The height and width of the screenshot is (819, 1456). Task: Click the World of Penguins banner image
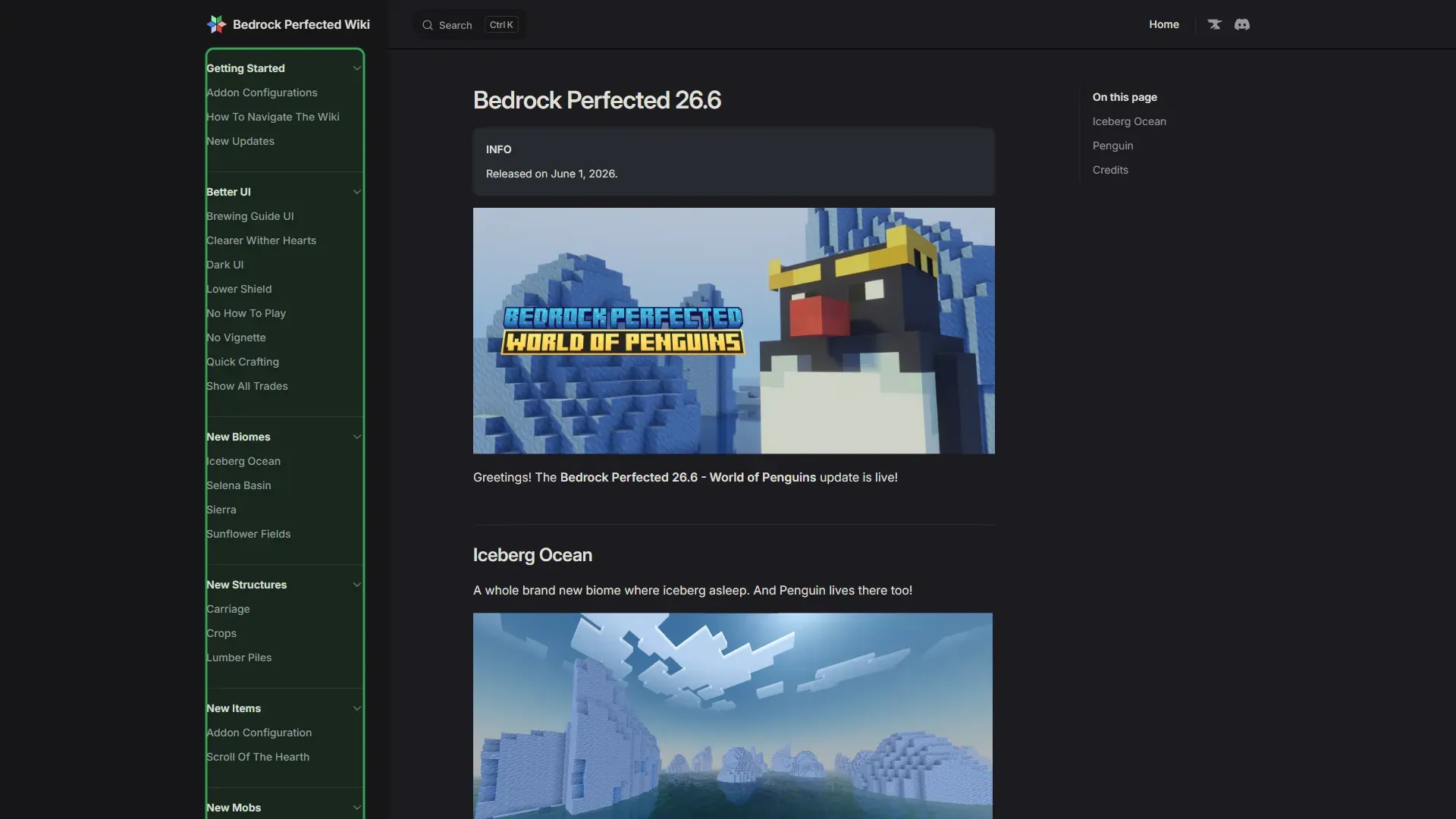coord(734,331)
